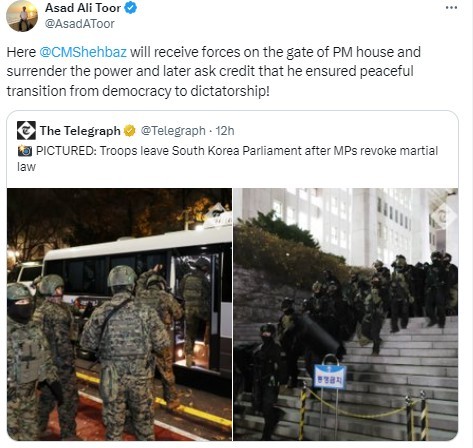The height and width of the screenshot is (448, 473).
Task: Click the blue Korean sign in the stairs photo
Action: pos(330,377)
